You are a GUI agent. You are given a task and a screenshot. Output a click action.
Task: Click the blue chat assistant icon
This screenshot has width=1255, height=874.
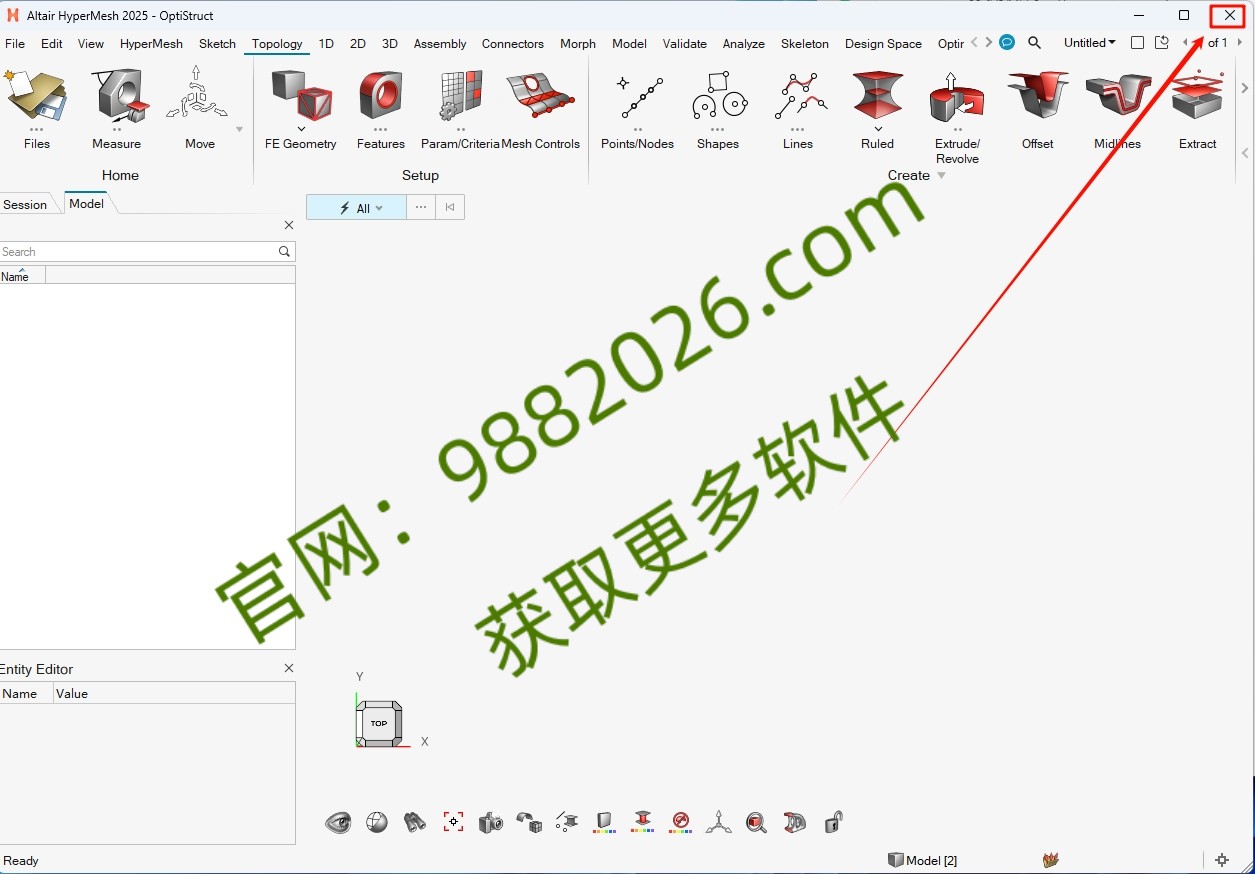[1007, 43]
